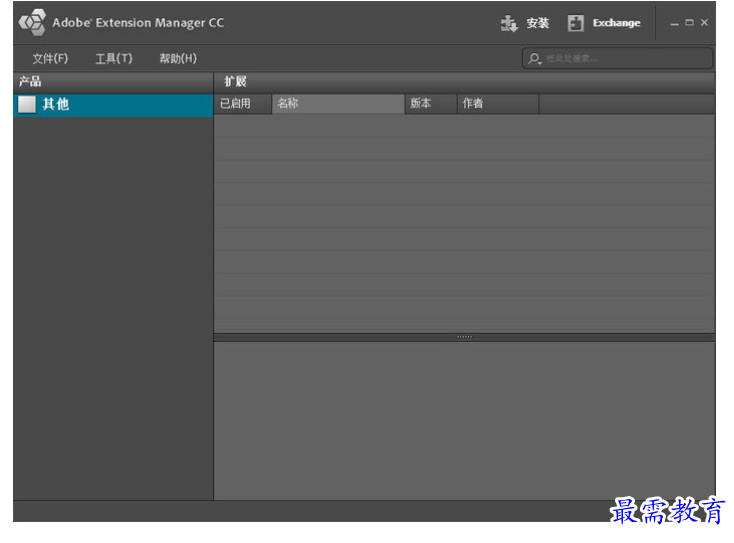Screen dimensions: 734x543
Task: Click inside the search field
Action: 617,59
